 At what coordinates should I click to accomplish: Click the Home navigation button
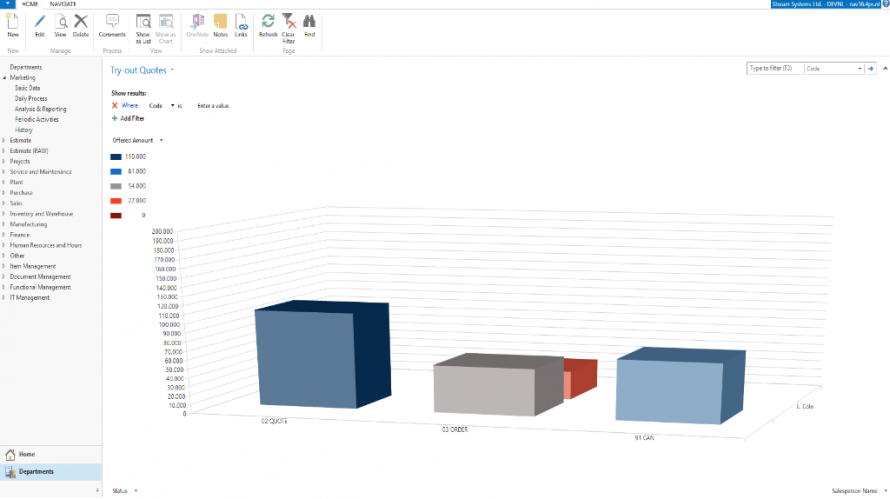click(x=51, y=455)
